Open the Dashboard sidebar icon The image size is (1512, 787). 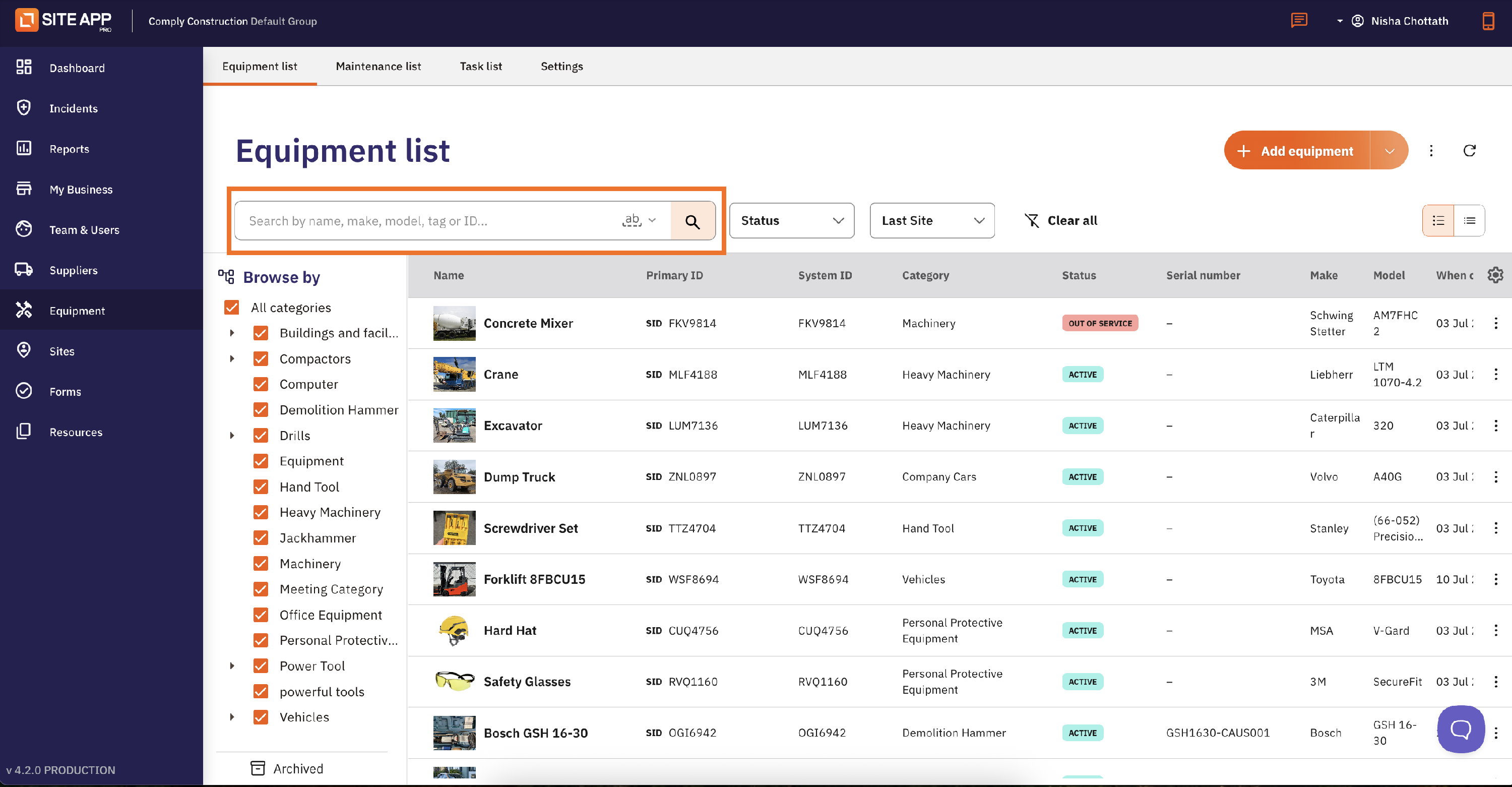tap(24, 67)
